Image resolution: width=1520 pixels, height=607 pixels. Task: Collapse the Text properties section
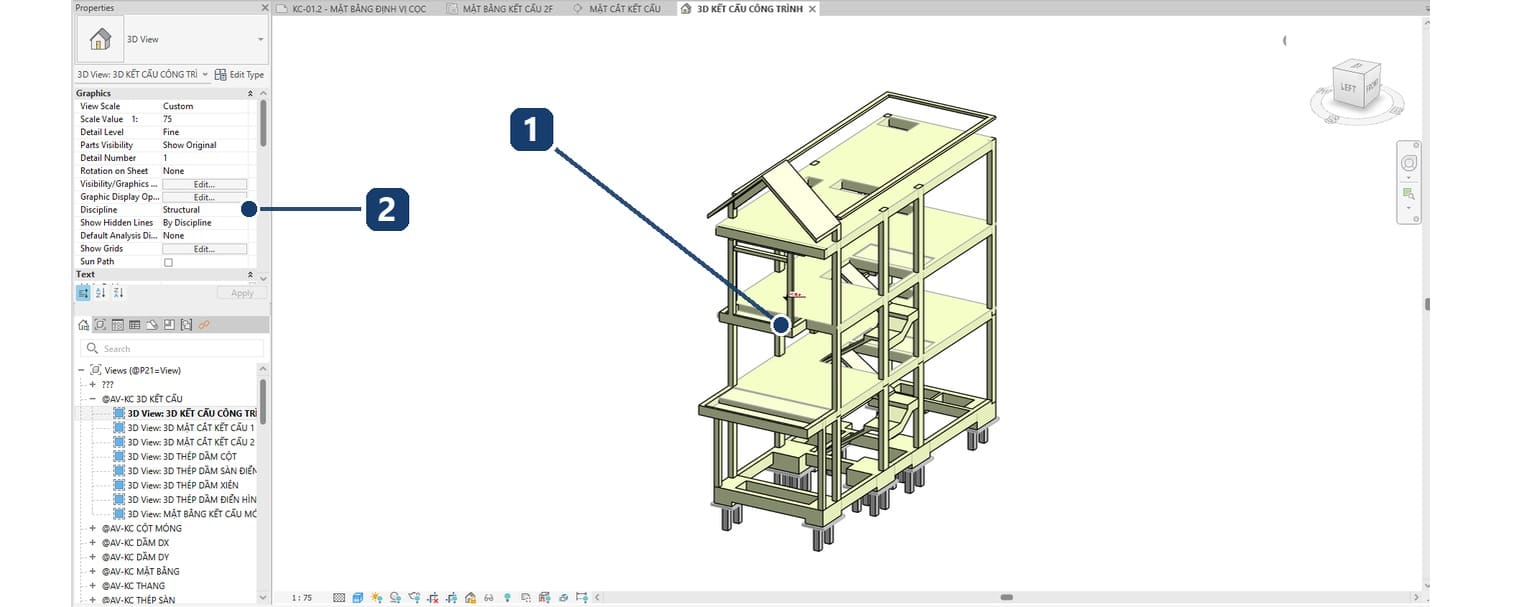coord(250,274)
